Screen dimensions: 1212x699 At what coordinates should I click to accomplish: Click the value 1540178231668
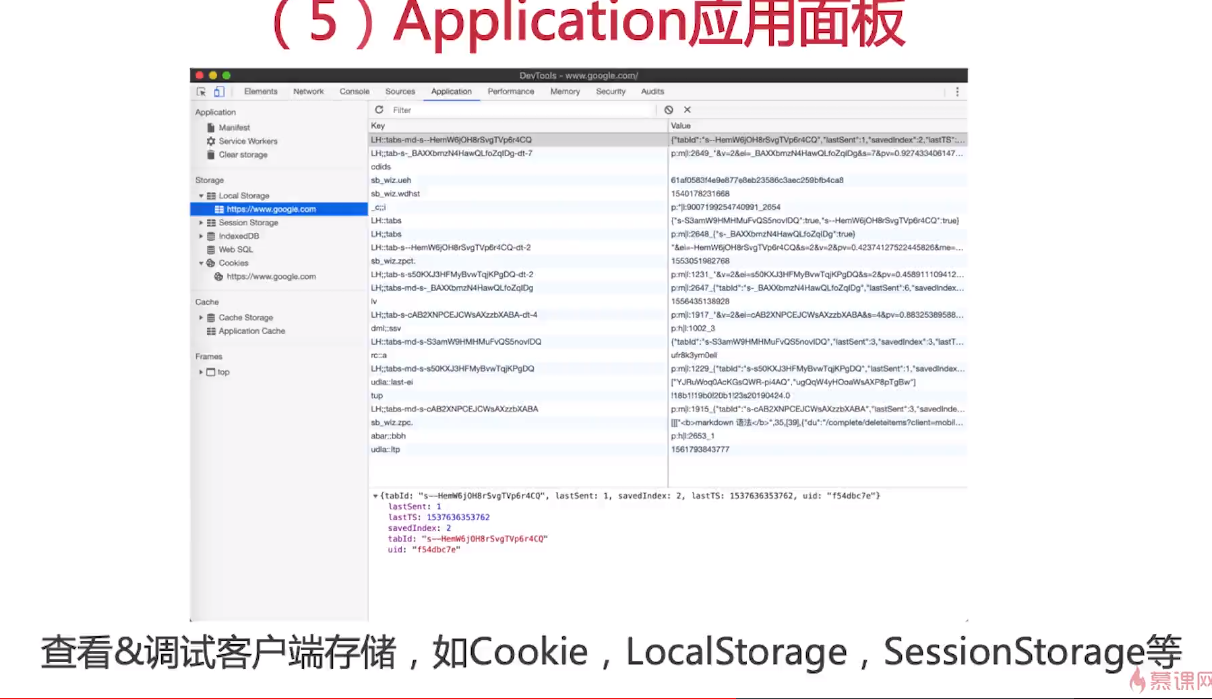(x=700, y=193)
